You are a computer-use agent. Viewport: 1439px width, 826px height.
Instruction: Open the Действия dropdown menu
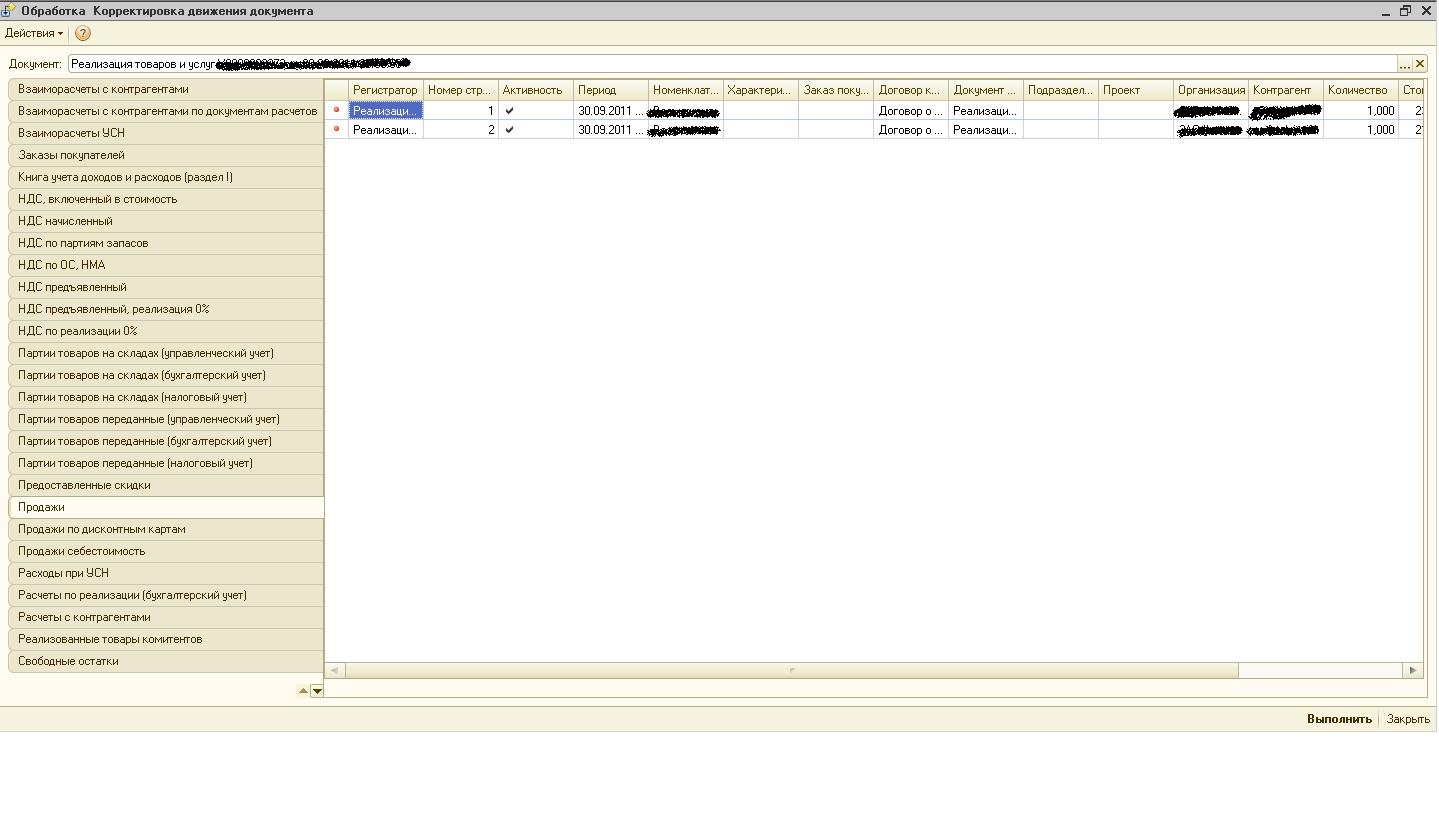[33, 33]
